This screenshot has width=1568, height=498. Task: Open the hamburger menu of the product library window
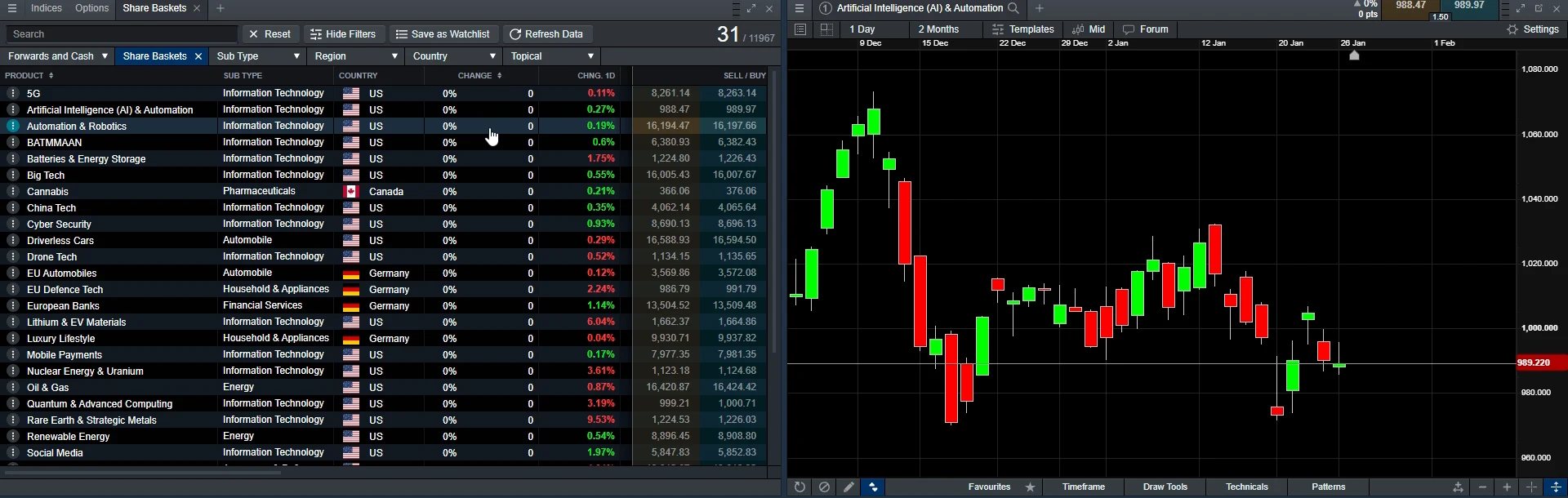(x=11, y=8)
